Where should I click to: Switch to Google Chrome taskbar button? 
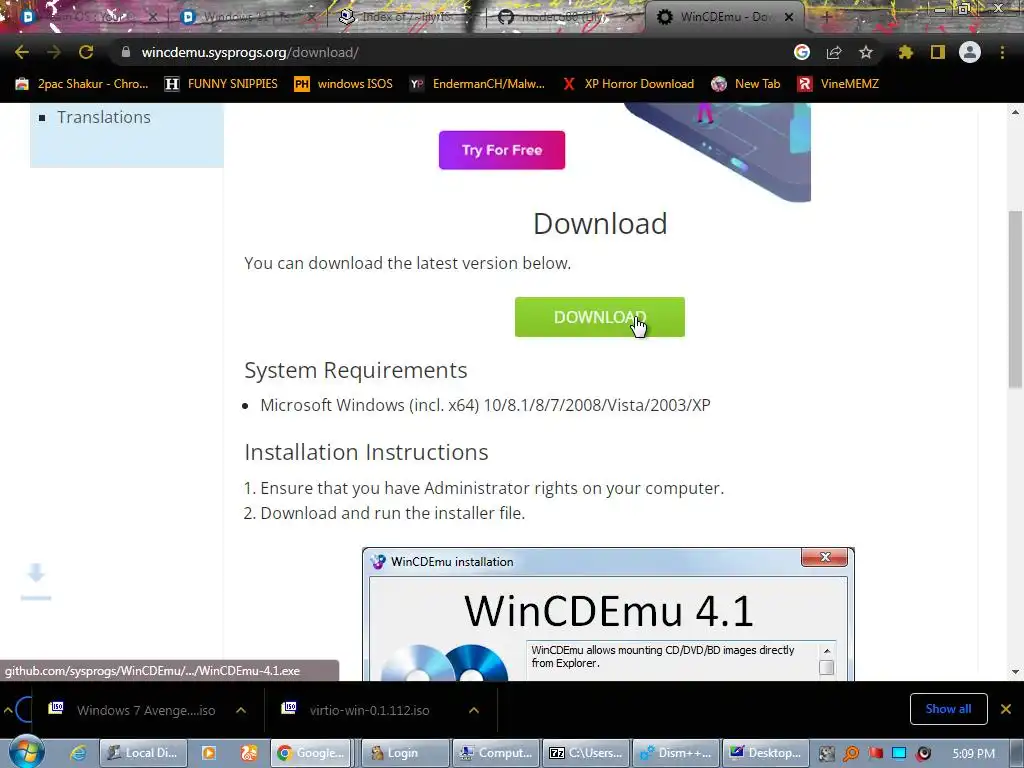coord(312,753)
